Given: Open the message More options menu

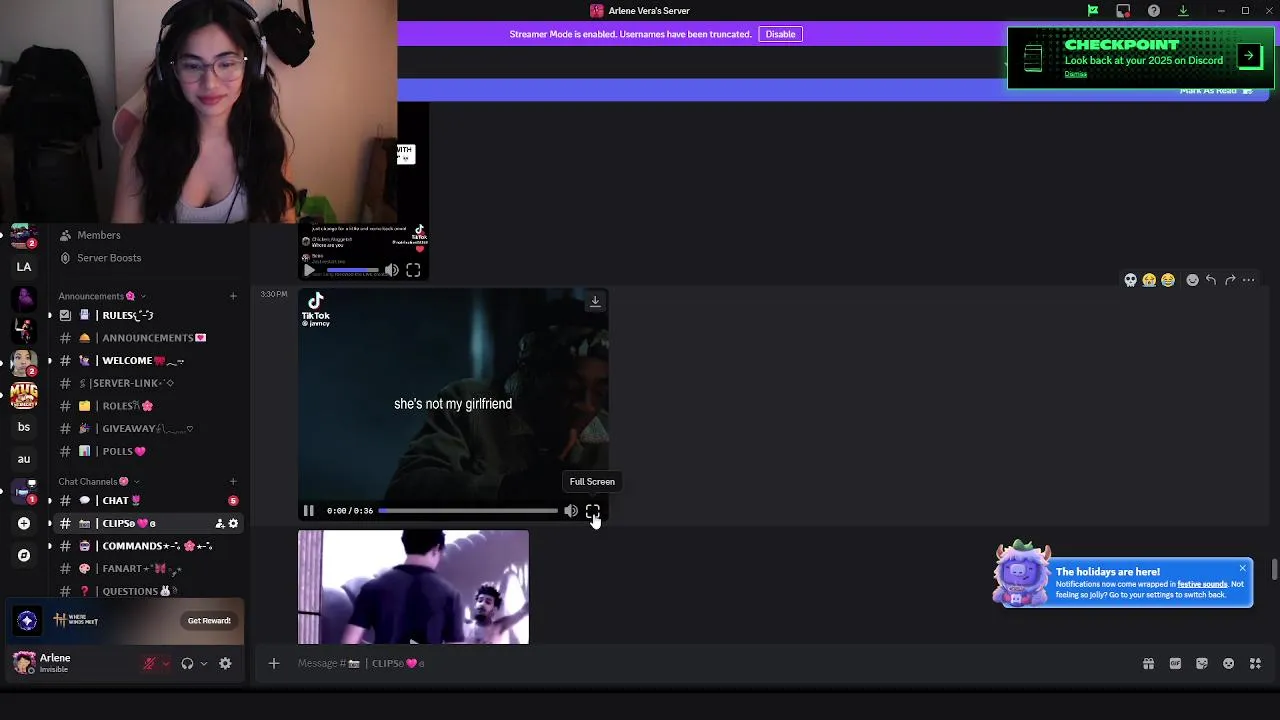Looking at the screenshot, I should coord(1248,280).
